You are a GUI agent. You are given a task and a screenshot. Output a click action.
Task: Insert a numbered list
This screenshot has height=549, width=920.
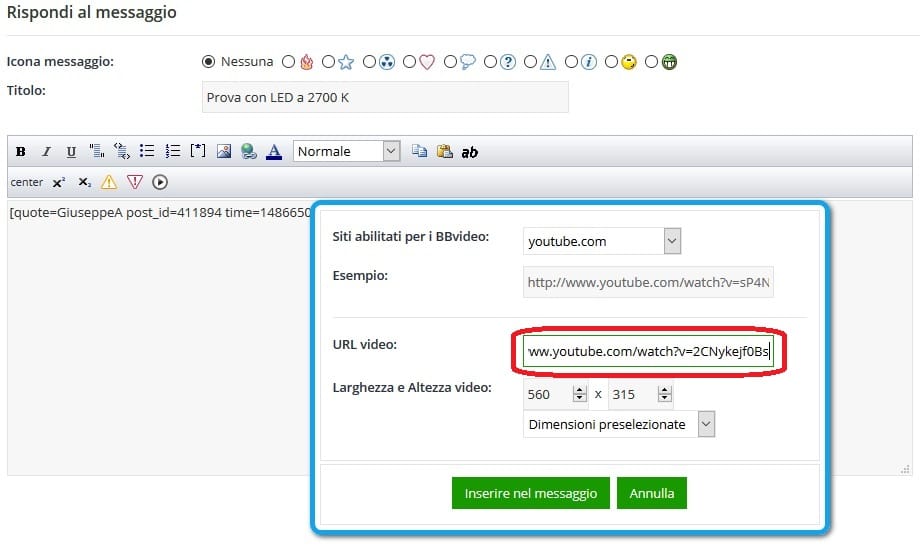(x=172, y=151)
